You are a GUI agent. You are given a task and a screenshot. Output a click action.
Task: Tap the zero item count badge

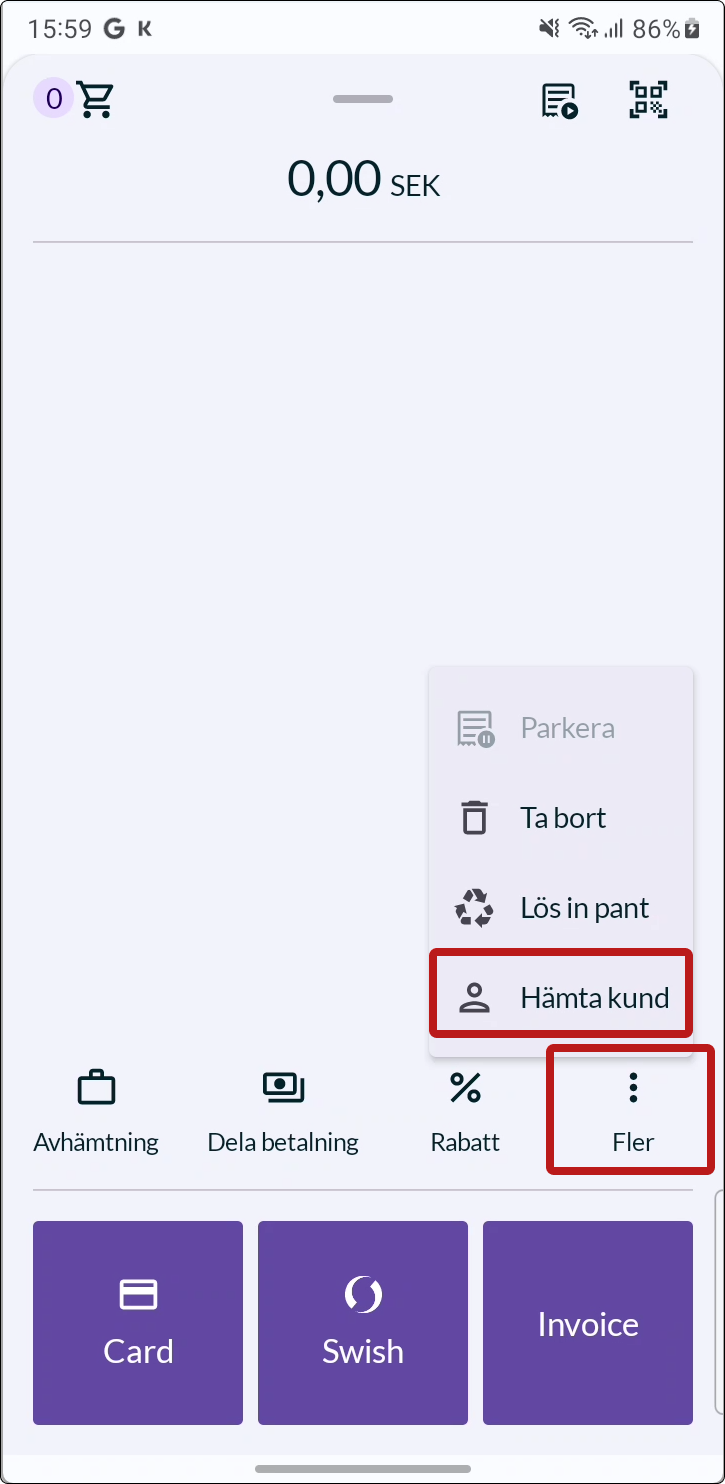point(54,99)
